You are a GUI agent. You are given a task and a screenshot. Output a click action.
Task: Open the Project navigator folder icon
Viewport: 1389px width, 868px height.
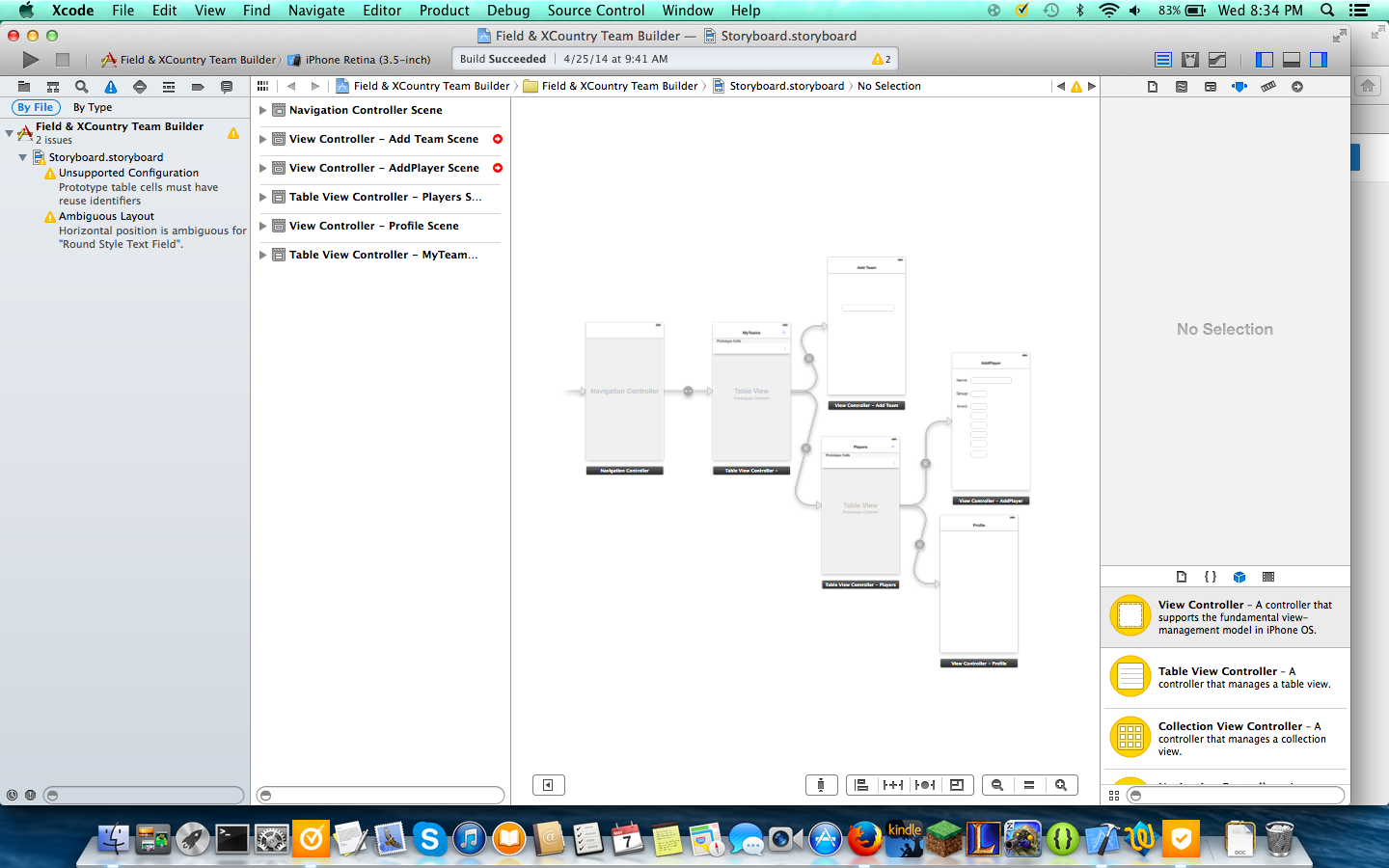point(24,87)
